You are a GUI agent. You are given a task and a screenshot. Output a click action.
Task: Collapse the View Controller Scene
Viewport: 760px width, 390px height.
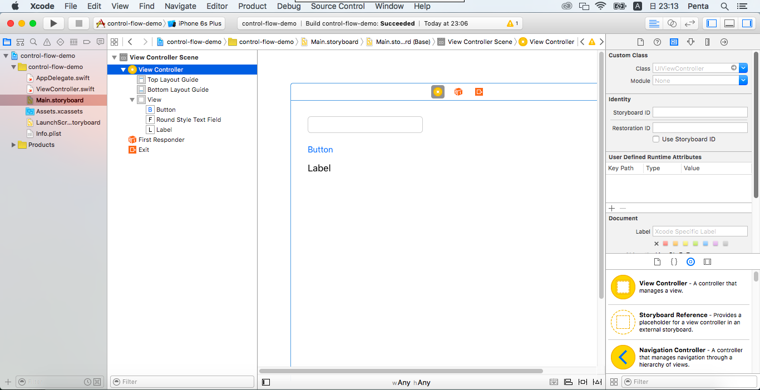click(x=114, y=57)
